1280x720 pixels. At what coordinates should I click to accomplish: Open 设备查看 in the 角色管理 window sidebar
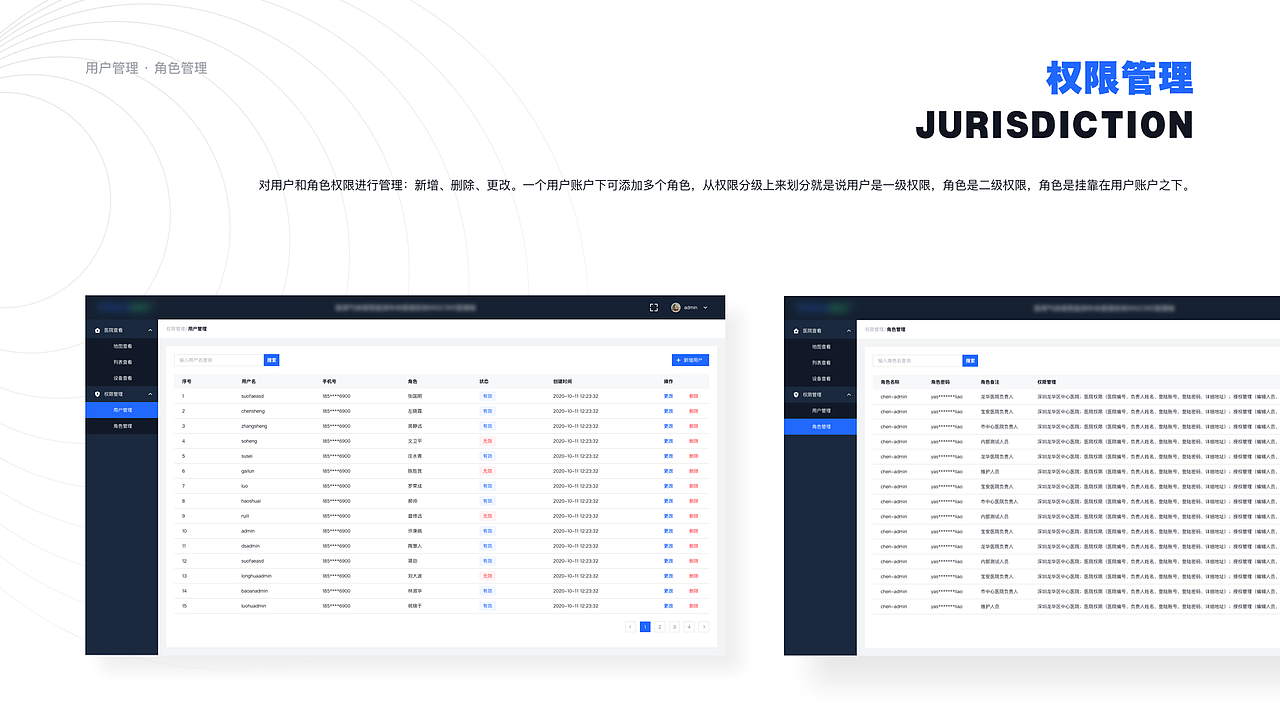point(821,378)
